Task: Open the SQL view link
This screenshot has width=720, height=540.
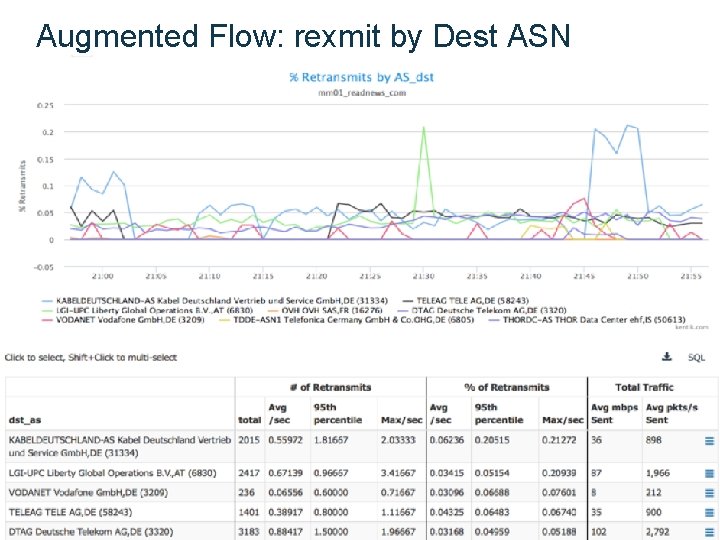Action: pyautogui.click(x=696, y=357)
